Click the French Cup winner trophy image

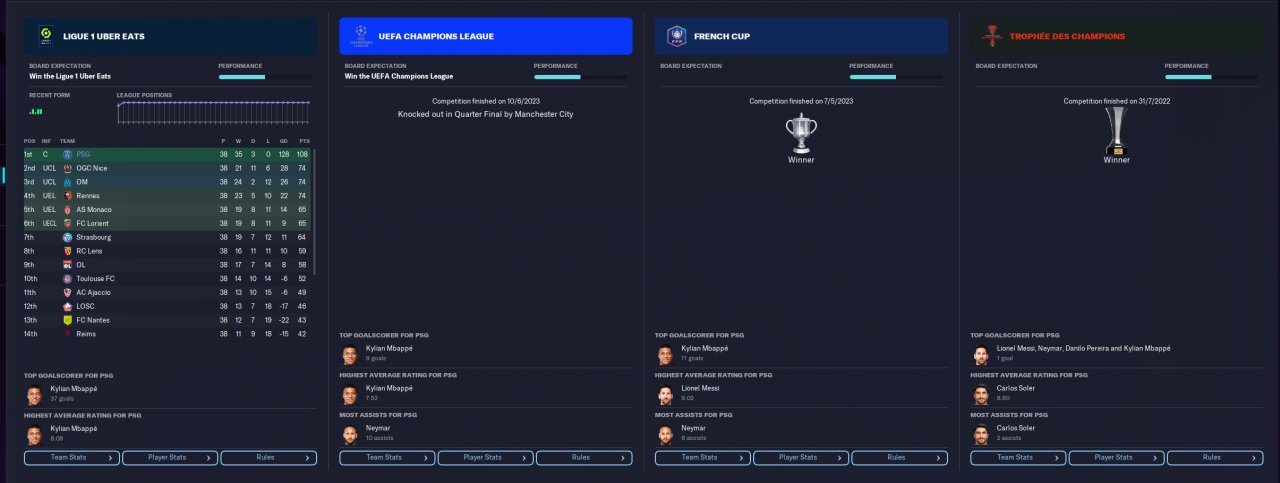click(801, 132)
